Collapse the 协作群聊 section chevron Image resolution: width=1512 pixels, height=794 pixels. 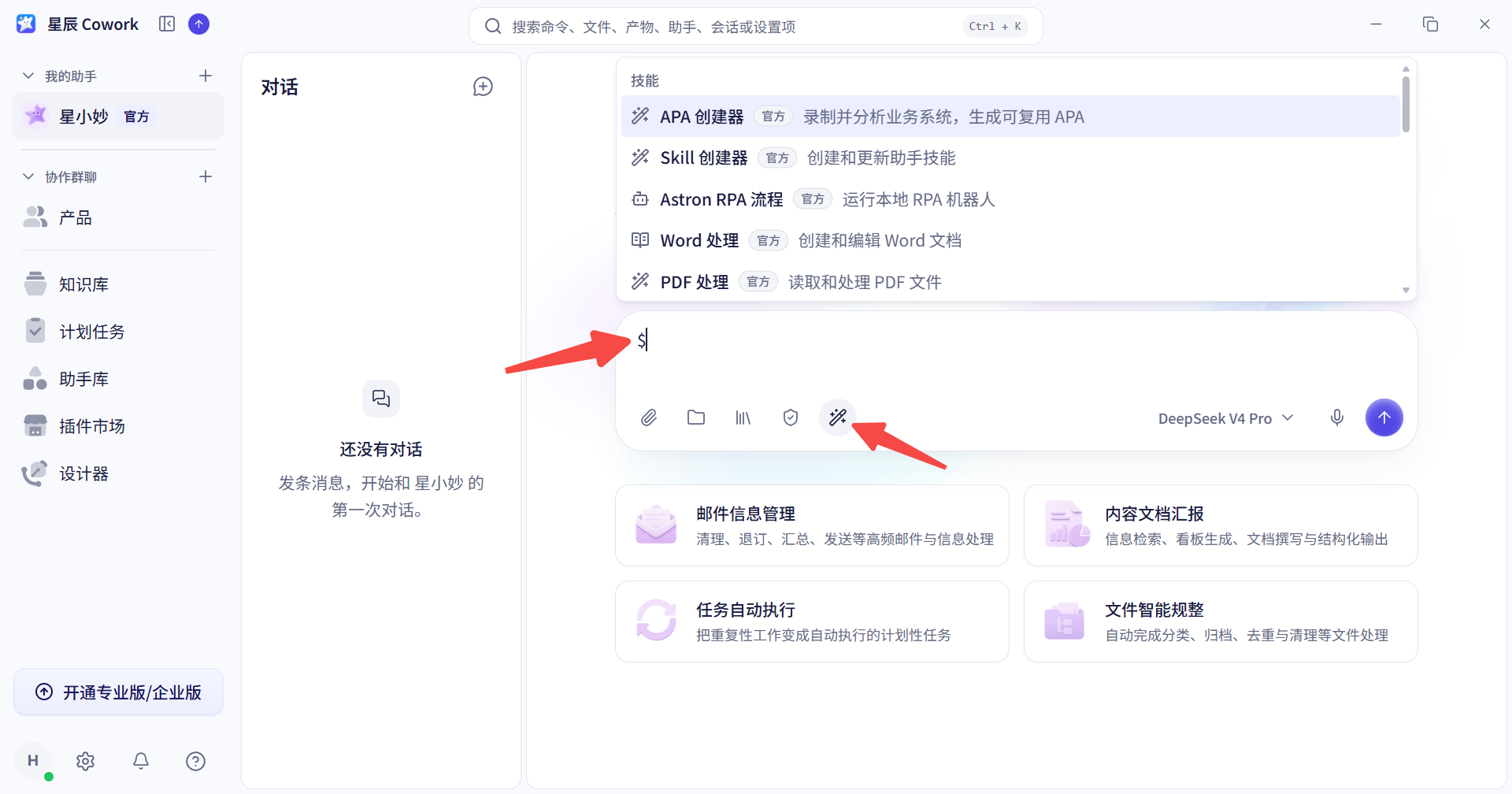(x=28, y=176)
